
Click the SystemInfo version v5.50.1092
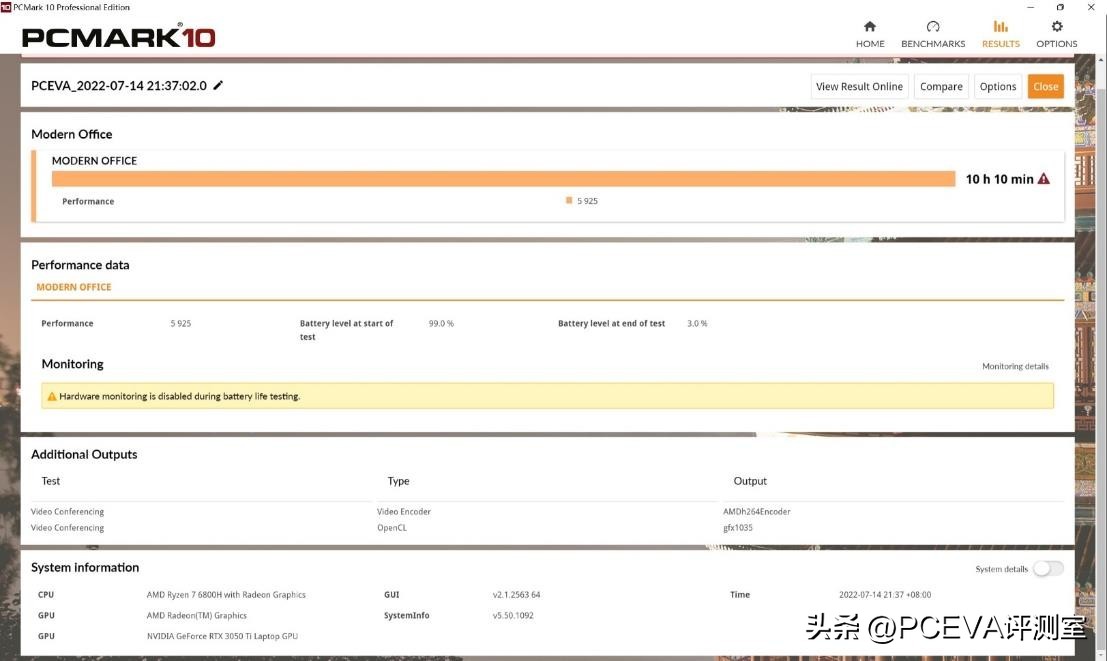[x=513, y=615]
